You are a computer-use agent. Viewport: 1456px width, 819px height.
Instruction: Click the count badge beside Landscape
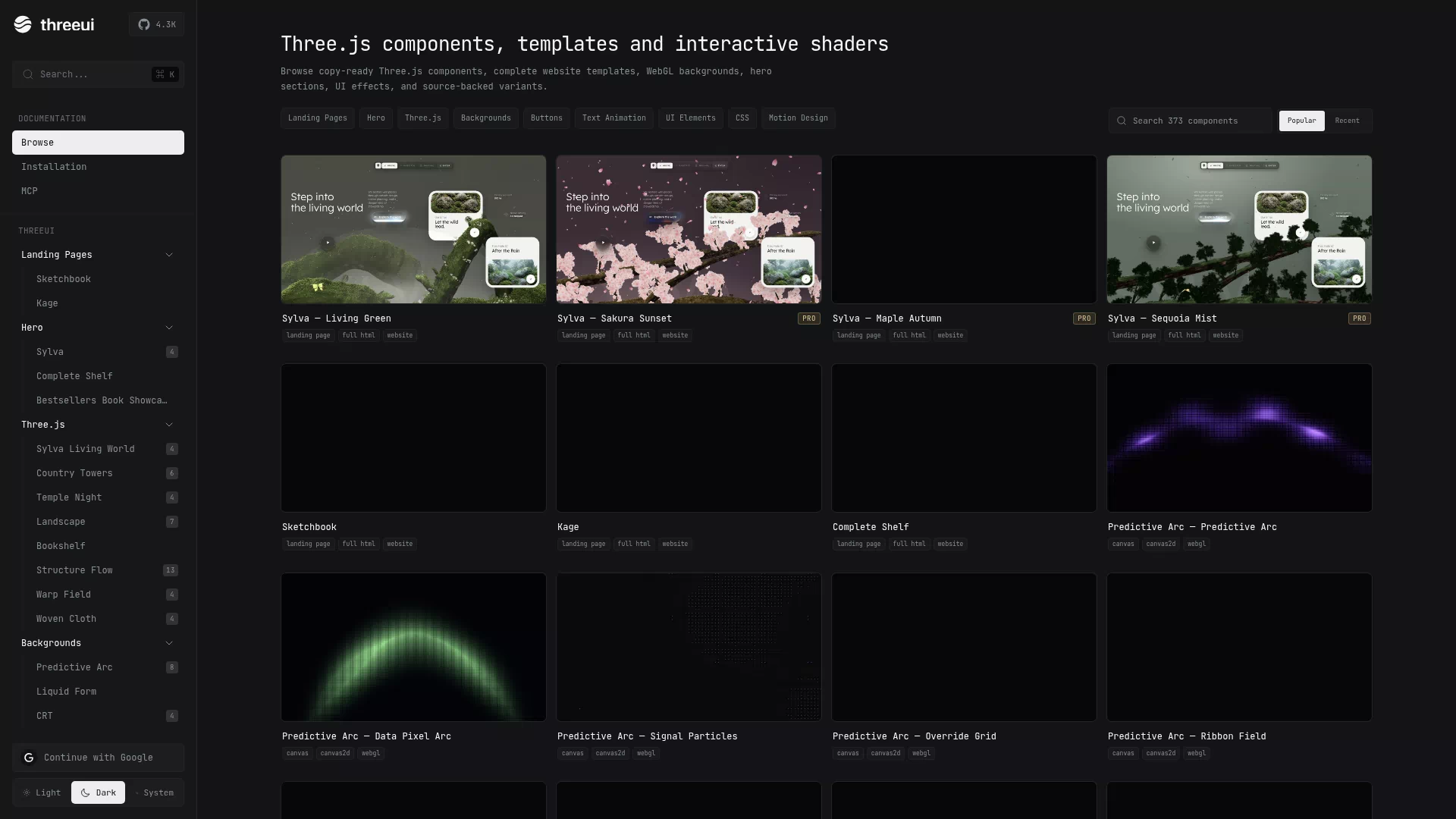coord(172,522)
